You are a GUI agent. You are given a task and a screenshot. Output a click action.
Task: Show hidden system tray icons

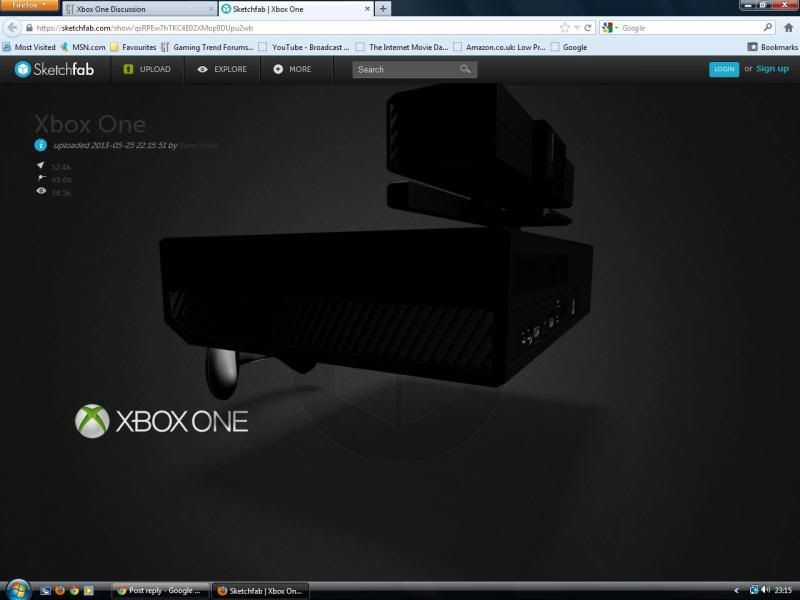click(x=736, y=590)
